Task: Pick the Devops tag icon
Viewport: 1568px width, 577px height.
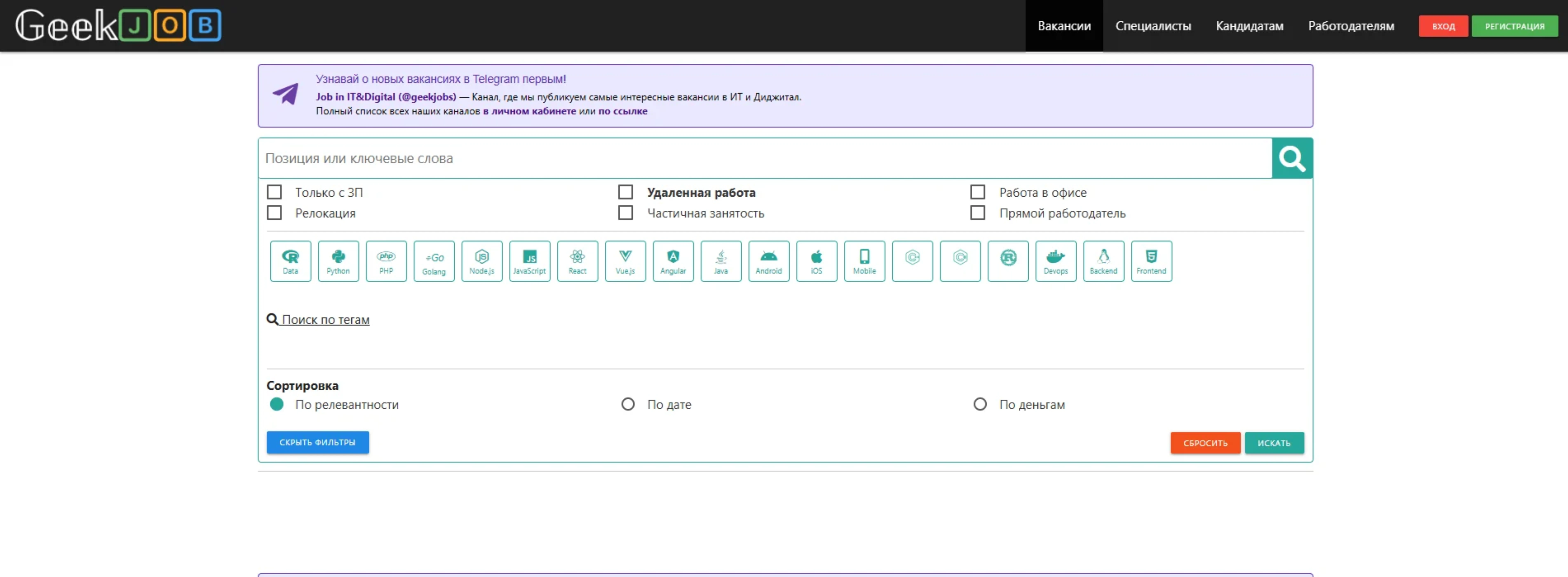Action: tap(1056, 261)
